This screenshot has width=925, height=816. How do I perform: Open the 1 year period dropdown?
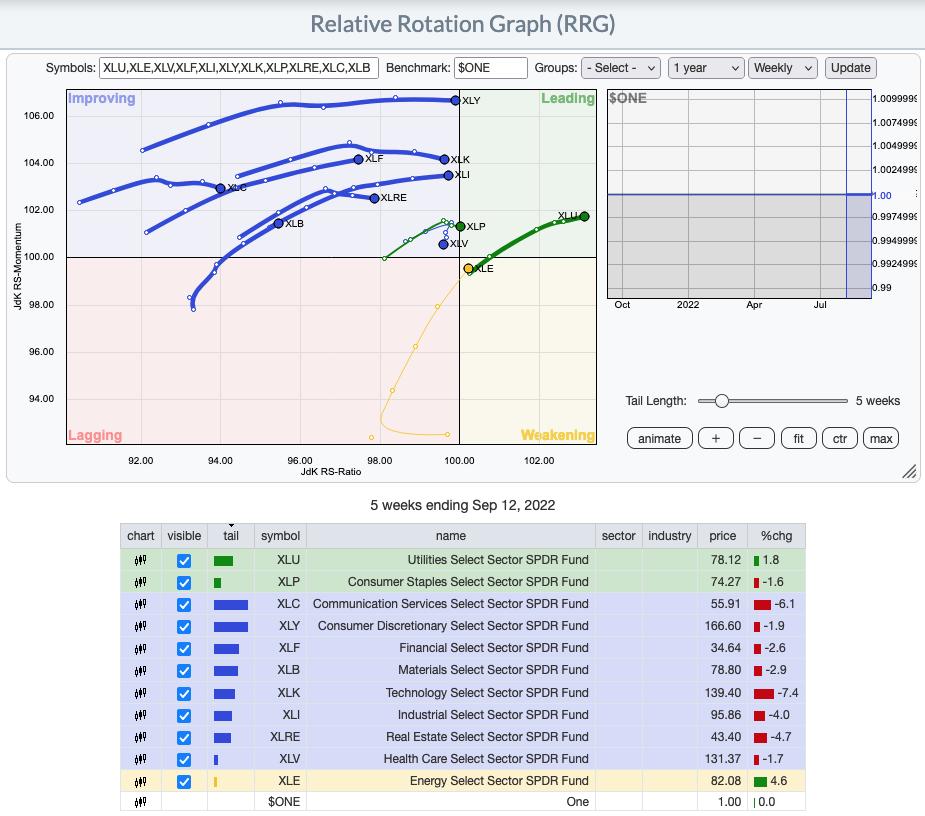coord(706,68)
